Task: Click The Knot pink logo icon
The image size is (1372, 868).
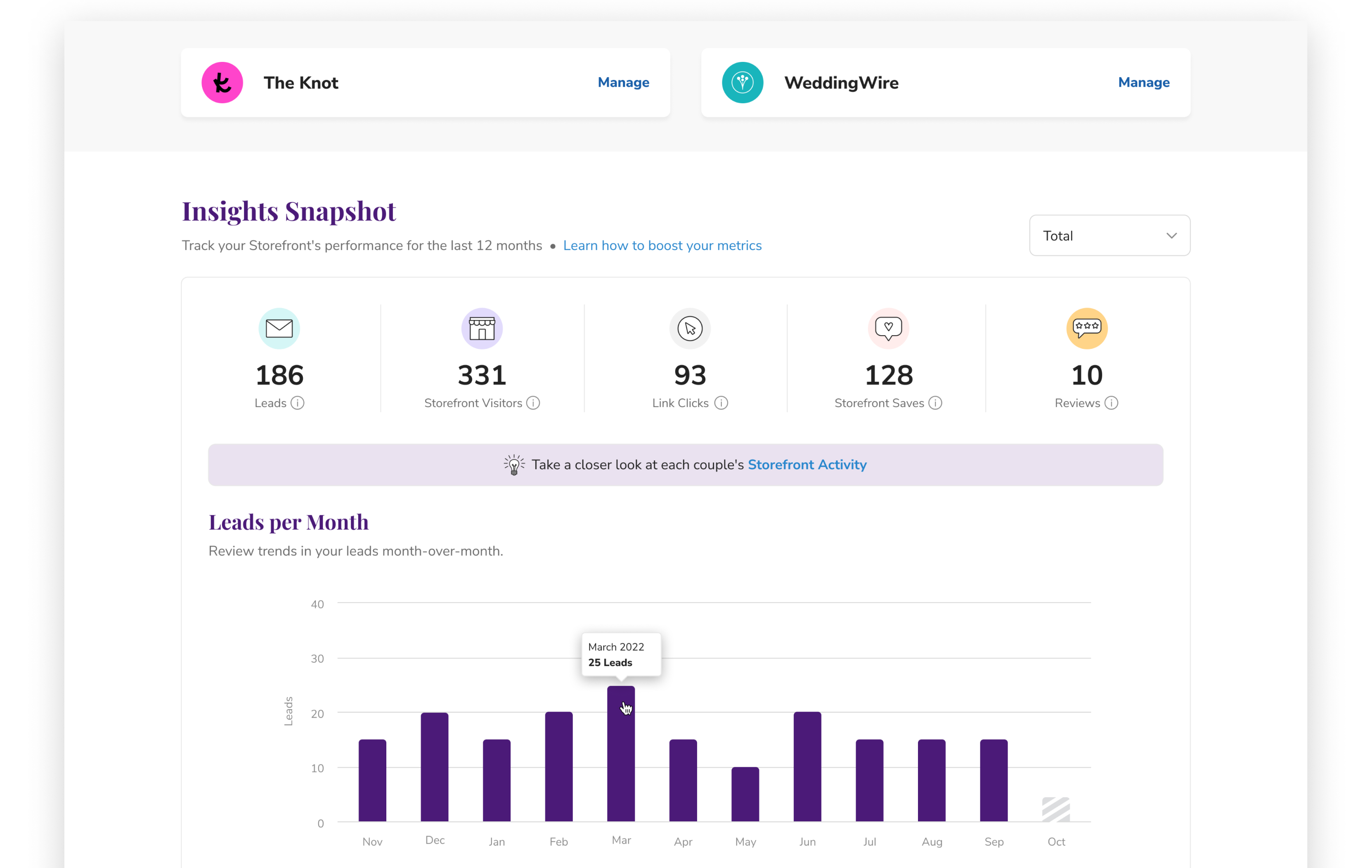Action: (x=222, y=83)
